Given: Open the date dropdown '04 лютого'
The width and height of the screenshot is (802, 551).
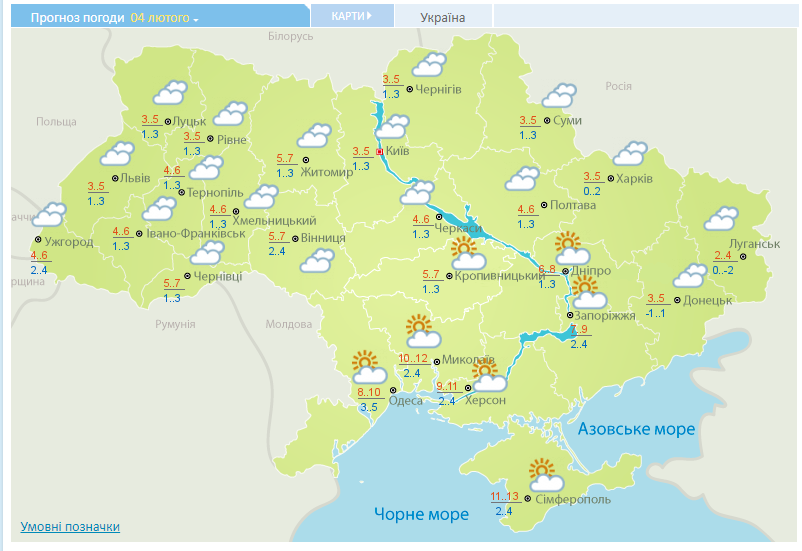Looking at the screenshot, I should click(x=165, y=18).
